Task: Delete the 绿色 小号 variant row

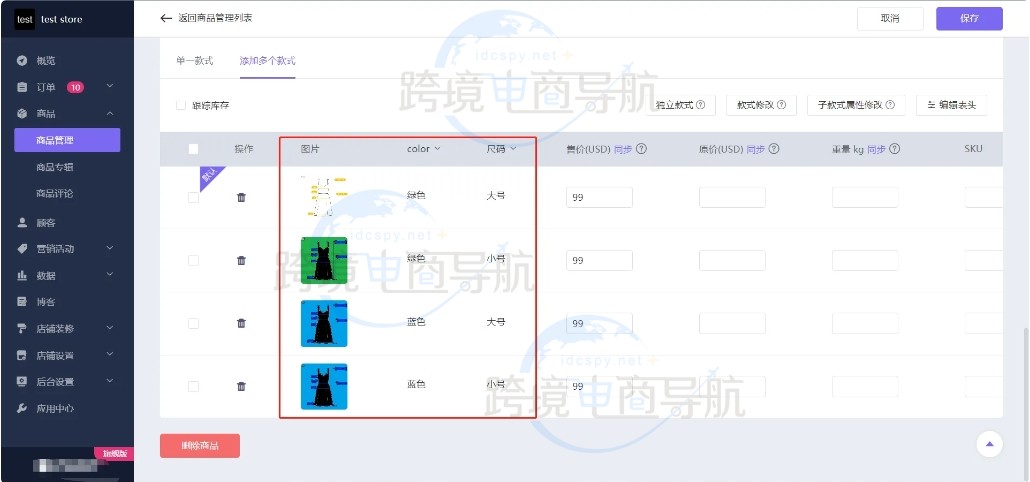Action: [241, 261]
